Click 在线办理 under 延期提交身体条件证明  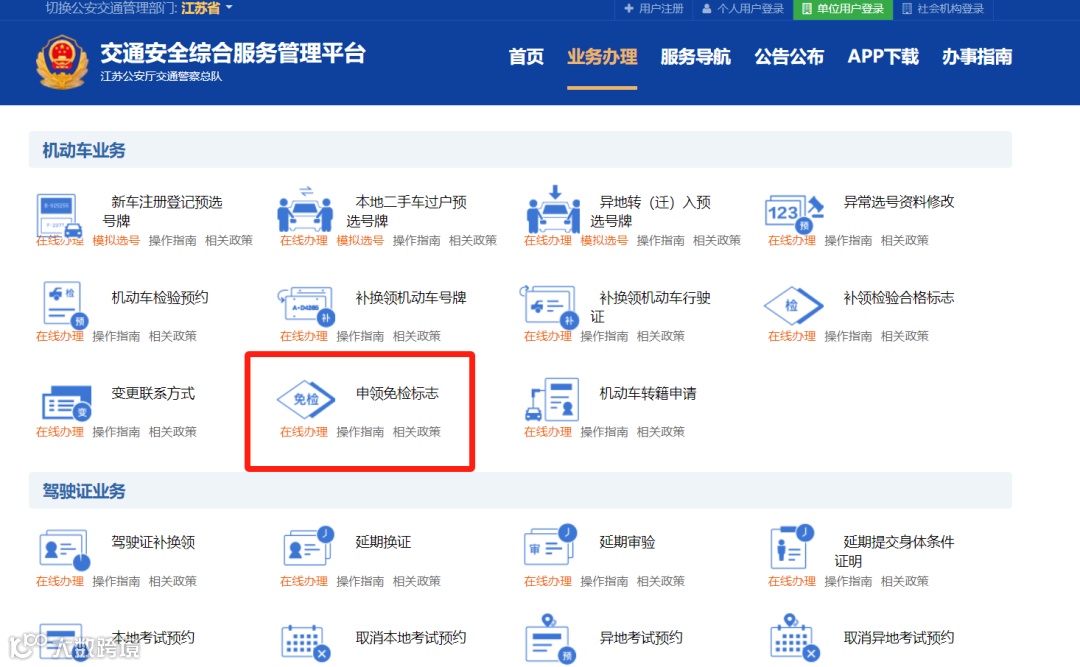pyautogui.click(x=791, y=582)
